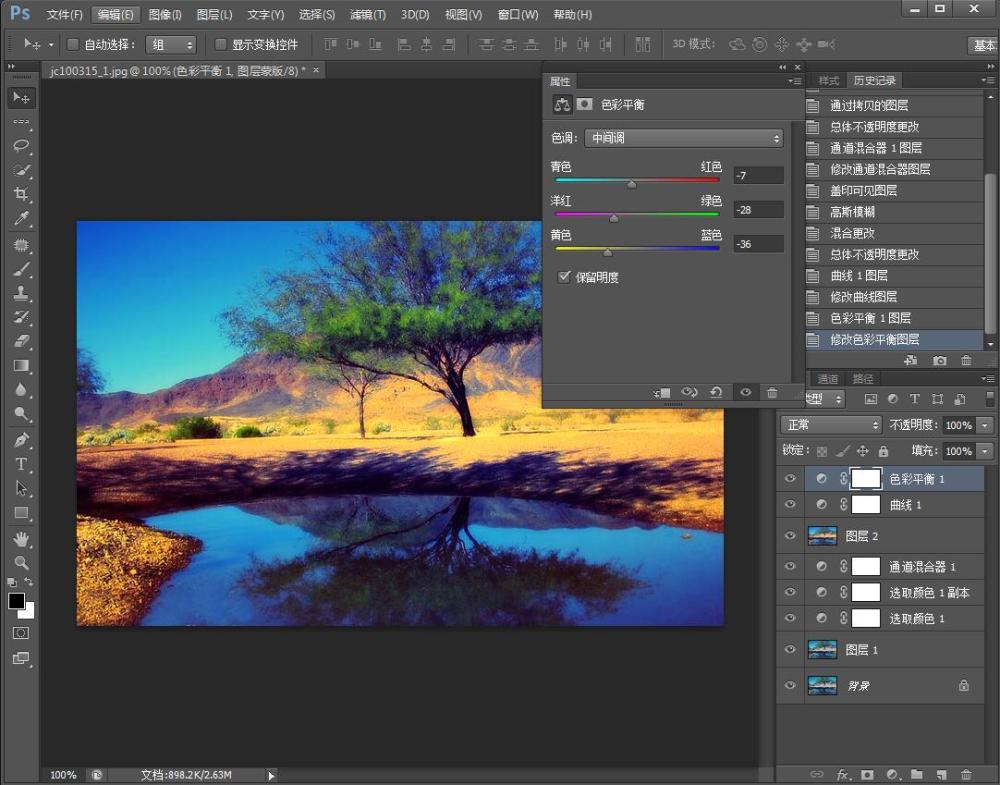Open the 滤镜(T) menu
Image resolution: width=1000 pixels, height=785 pixels.
click(x=368, y=14)
